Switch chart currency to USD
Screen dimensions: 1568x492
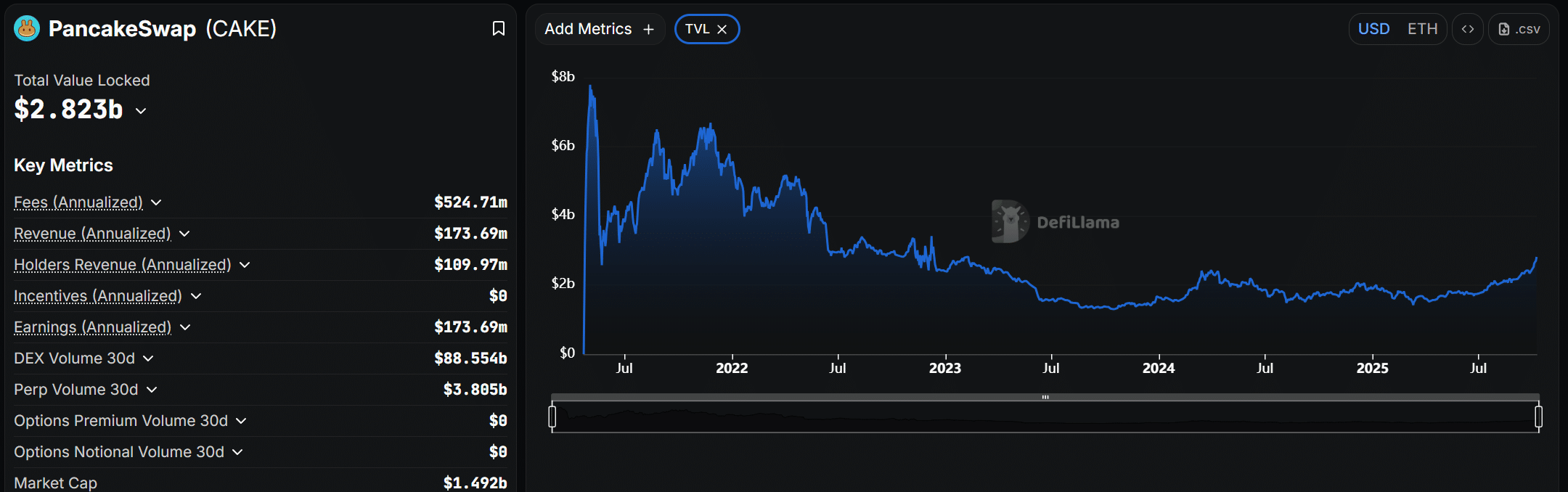1373,29
